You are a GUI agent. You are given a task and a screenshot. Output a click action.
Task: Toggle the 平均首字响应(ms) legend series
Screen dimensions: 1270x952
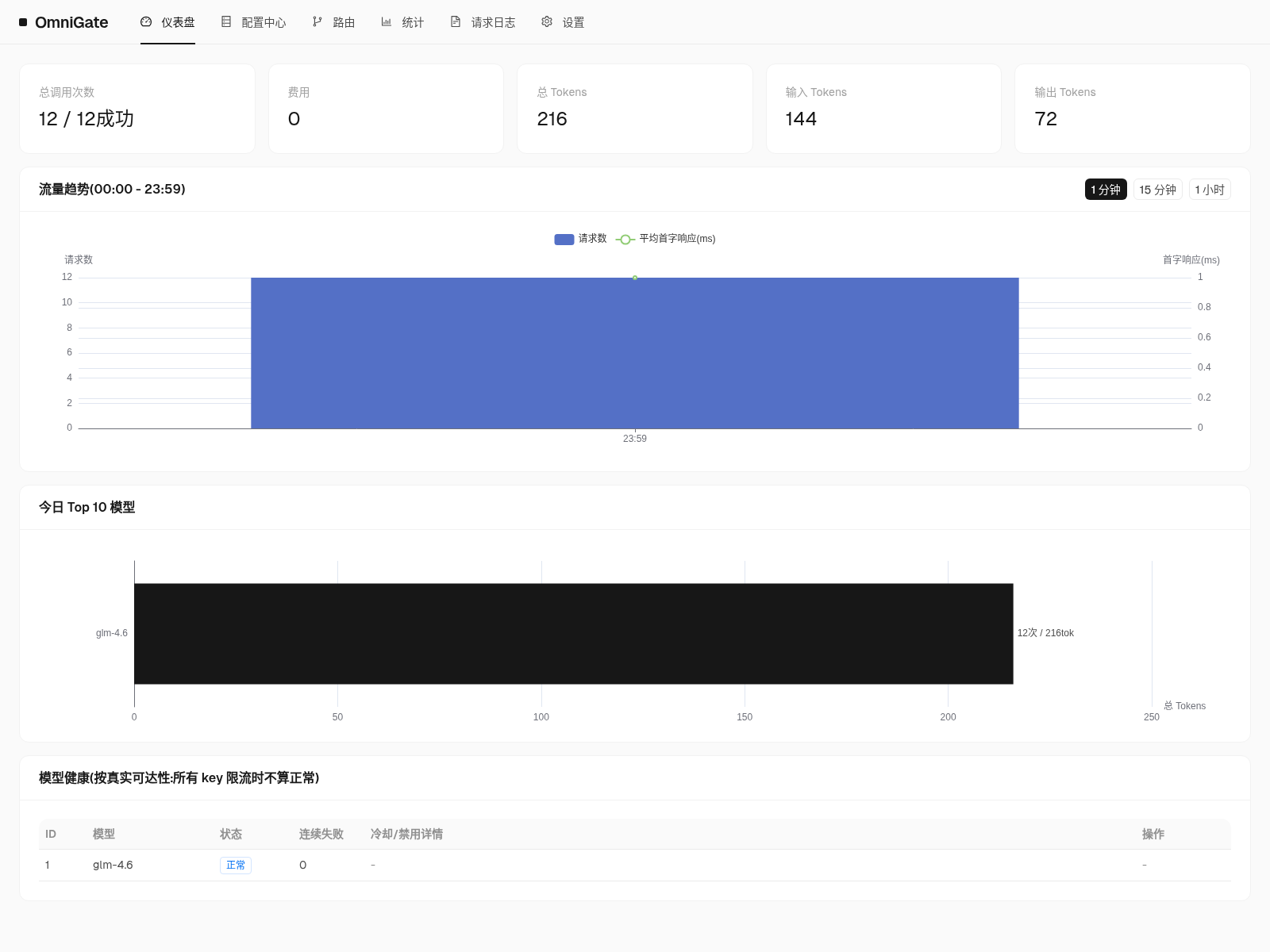666,239
